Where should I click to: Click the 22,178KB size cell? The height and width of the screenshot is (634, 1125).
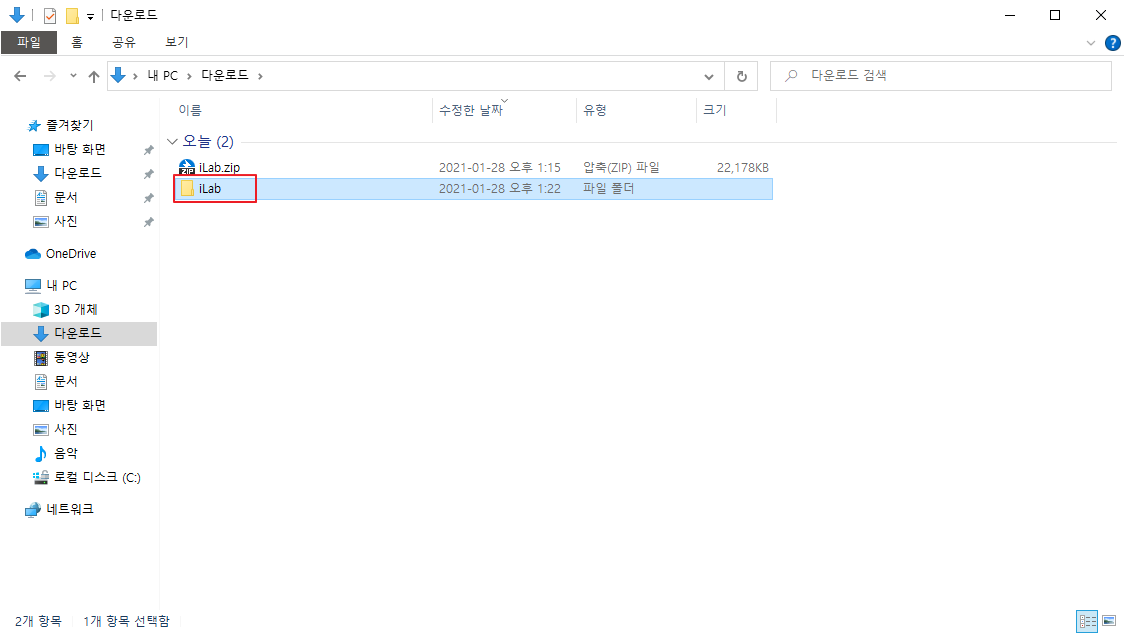743,168
